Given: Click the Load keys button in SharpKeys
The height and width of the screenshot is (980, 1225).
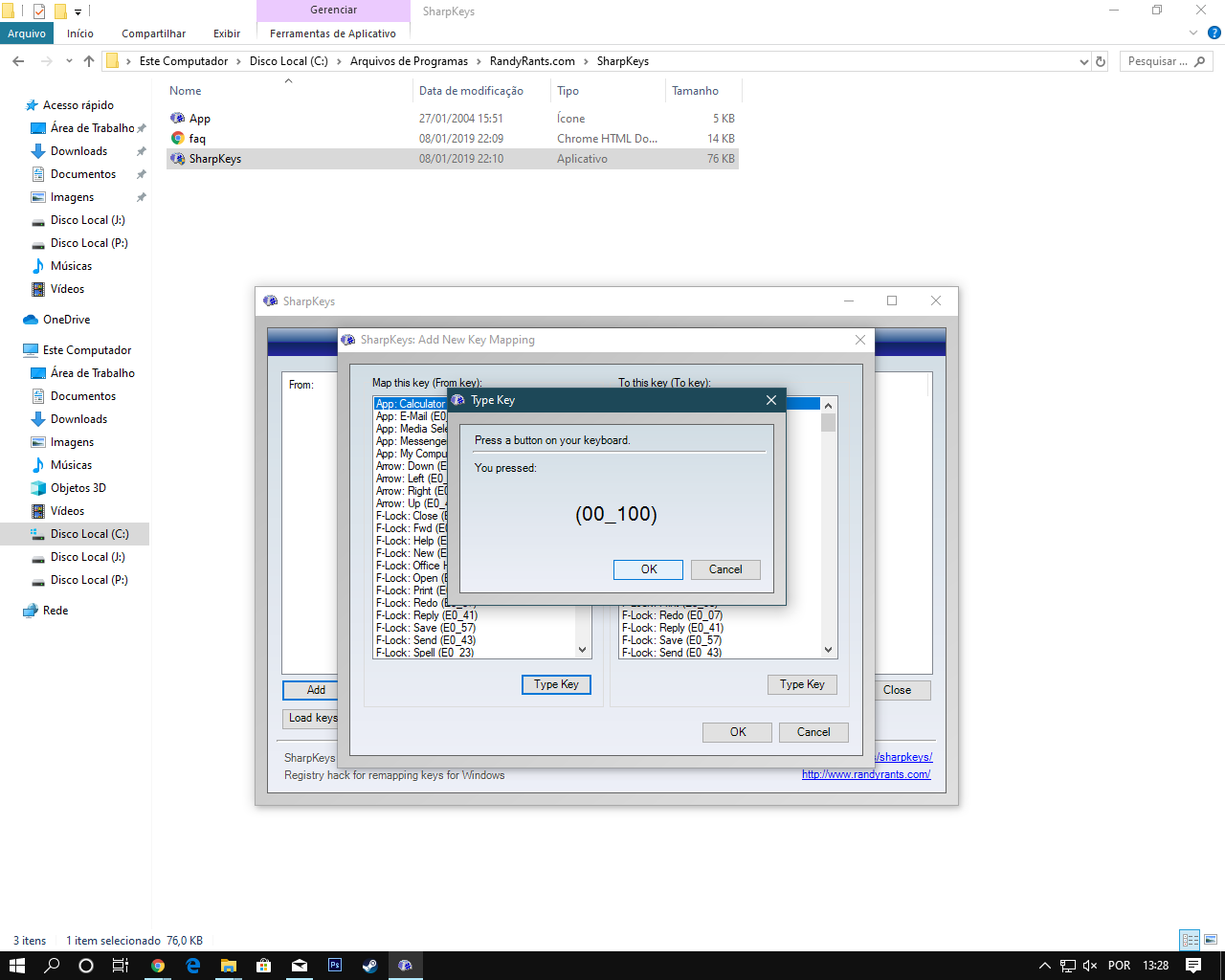Looking at the screenshot, I should [x=311, y=718].
